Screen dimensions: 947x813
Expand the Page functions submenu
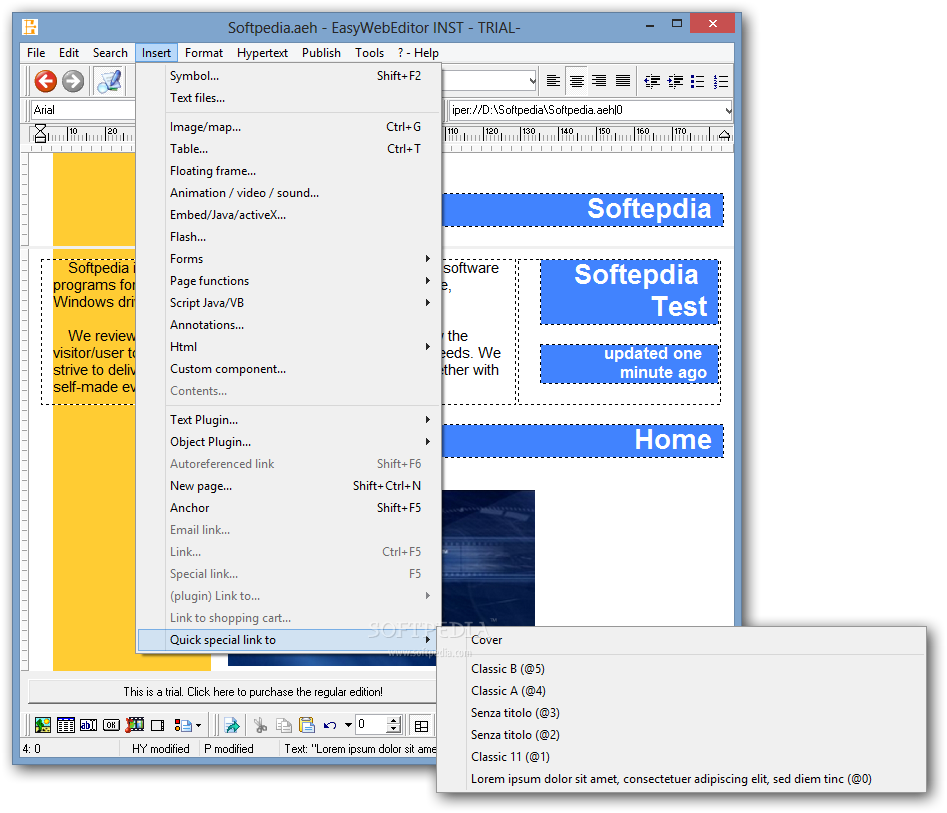pyautogui.click(x=289, y=281)
